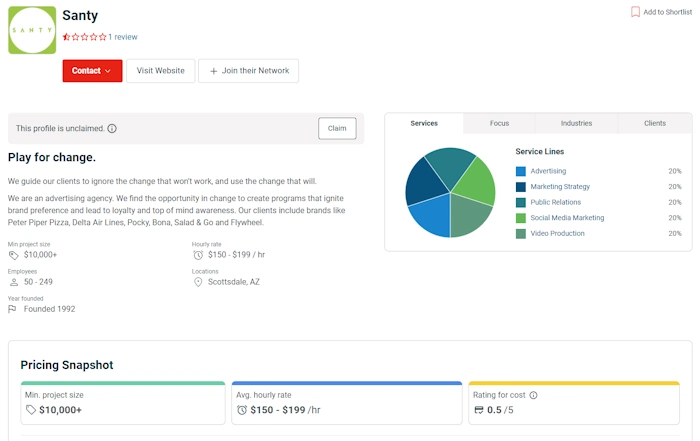
Task: Click the plus icon in Join their Network
Action: tap(213, 71)
